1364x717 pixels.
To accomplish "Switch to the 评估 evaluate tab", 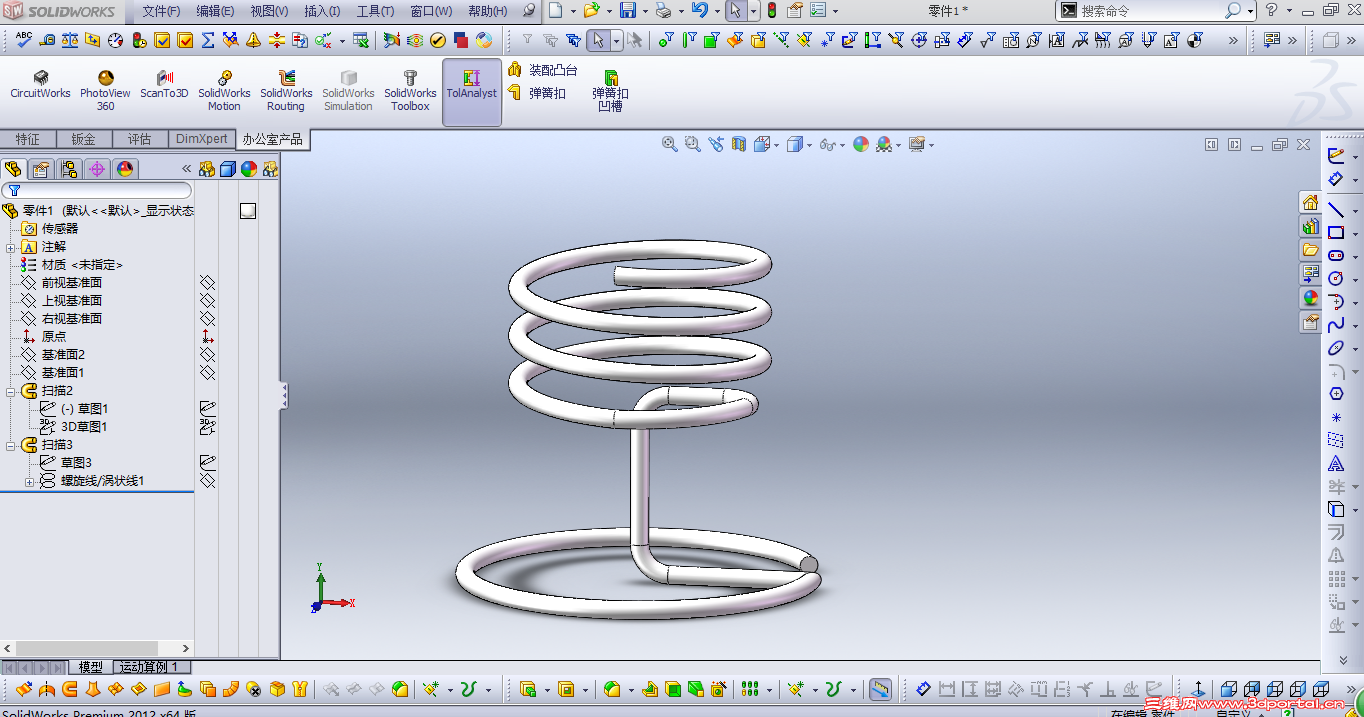I will [x=140, y=139].
